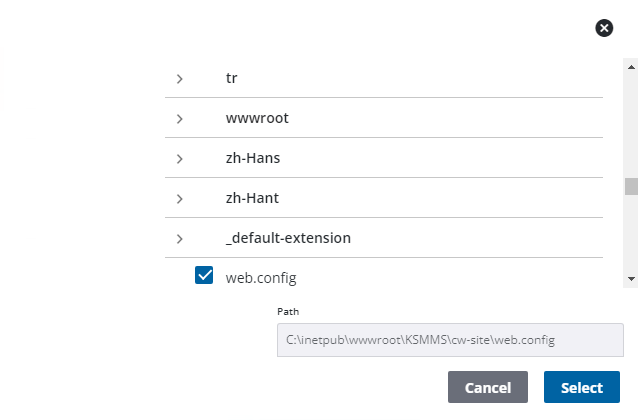Expand the wwwroot folder chevron
This screenshot has height=420, width=638.
pos(179,118)
